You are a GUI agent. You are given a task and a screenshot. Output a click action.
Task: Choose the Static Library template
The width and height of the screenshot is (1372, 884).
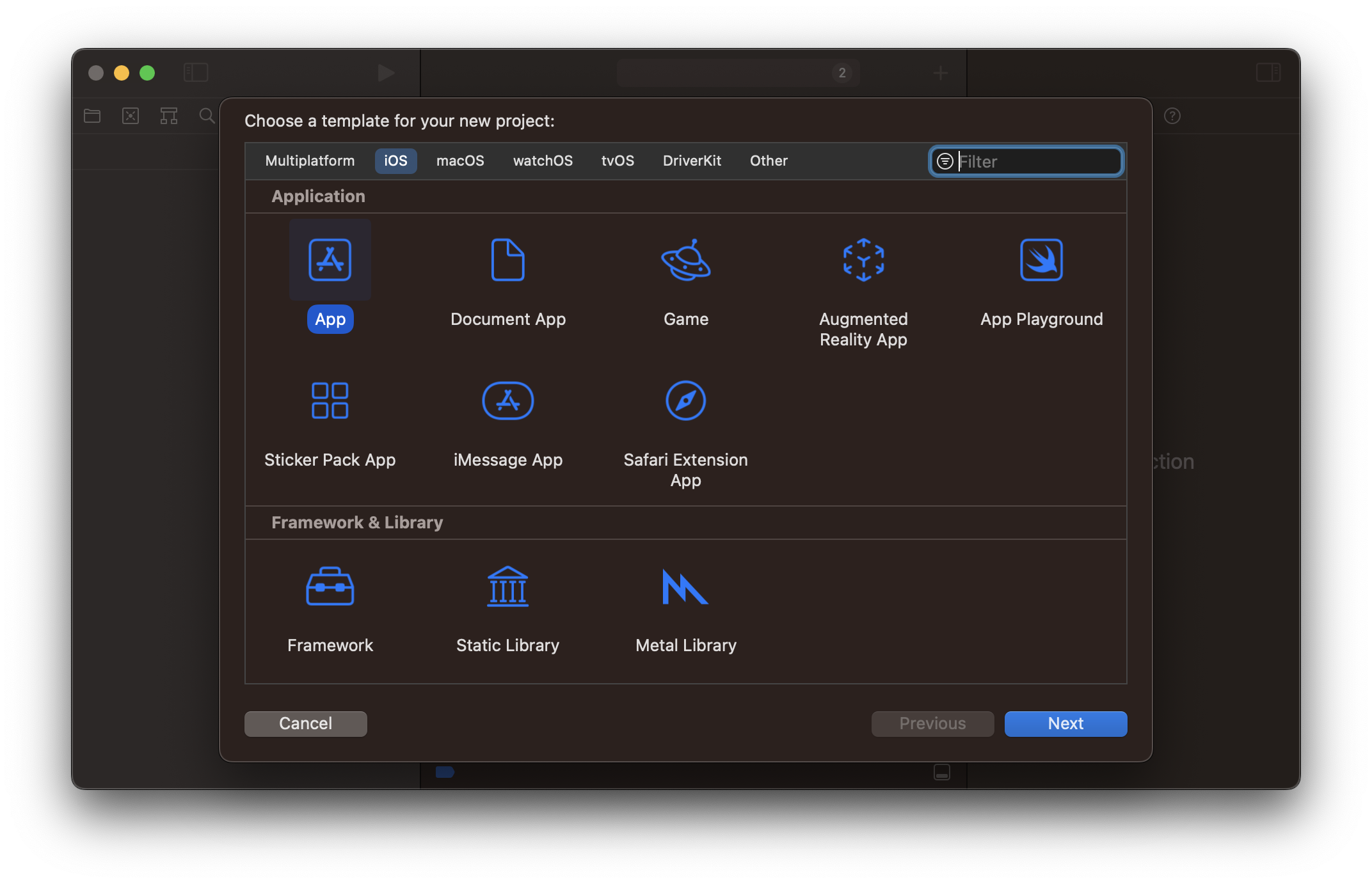point(507,586)
